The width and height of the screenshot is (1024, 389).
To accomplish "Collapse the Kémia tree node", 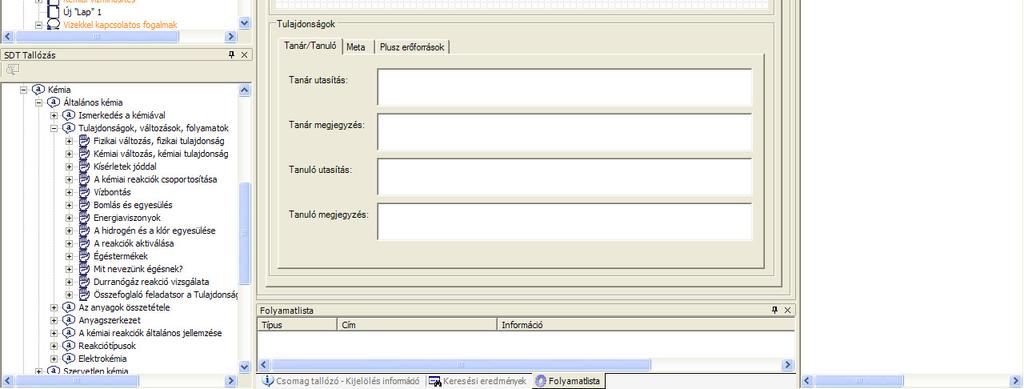I will tap(24, 89).
